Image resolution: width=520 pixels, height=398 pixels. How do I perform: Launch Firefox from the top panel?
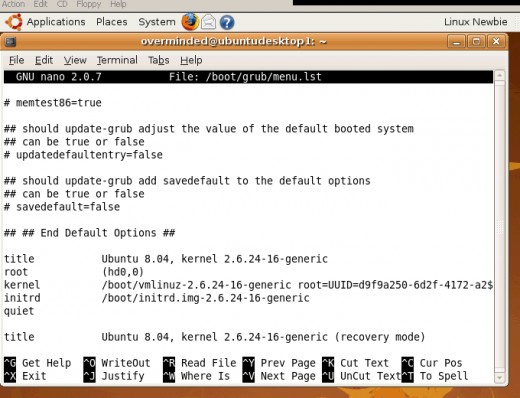(190, 22)
